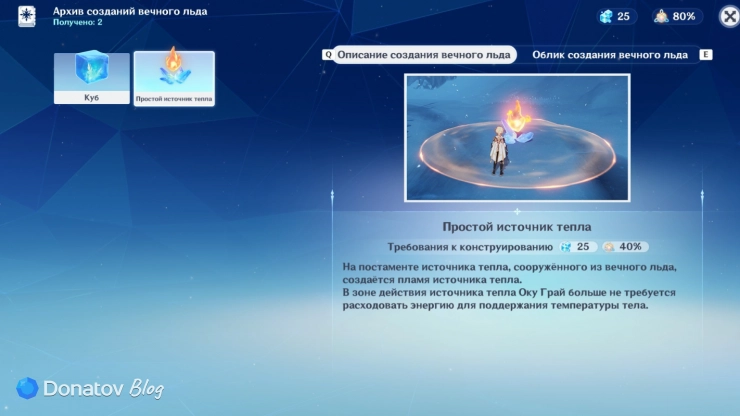
Task: Click the heat source preview image
Action: click(x=517, y=138)
